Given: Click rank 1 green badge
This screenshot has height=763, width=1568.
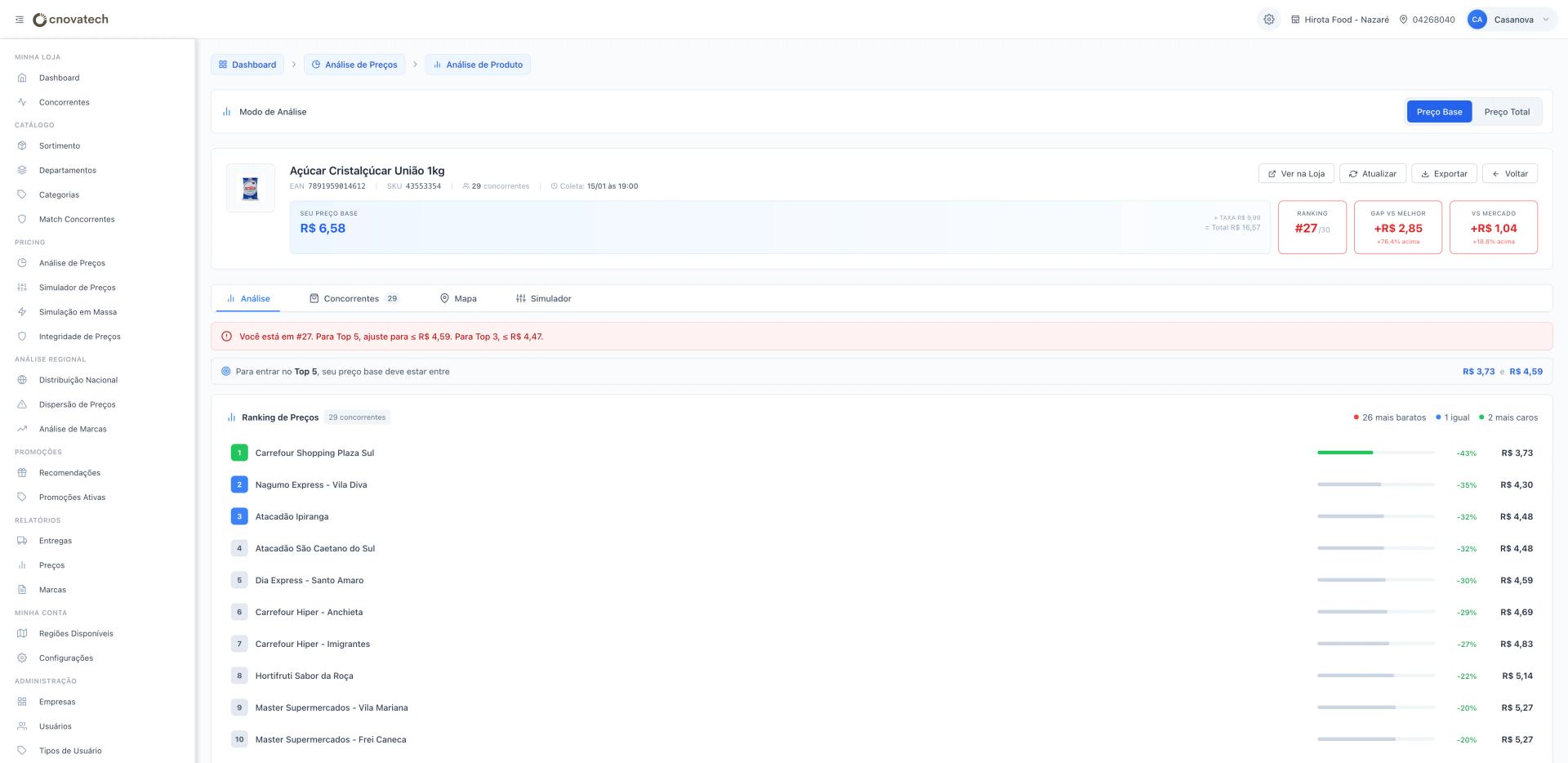Looking at the screenshot, I should pos(239,453).
